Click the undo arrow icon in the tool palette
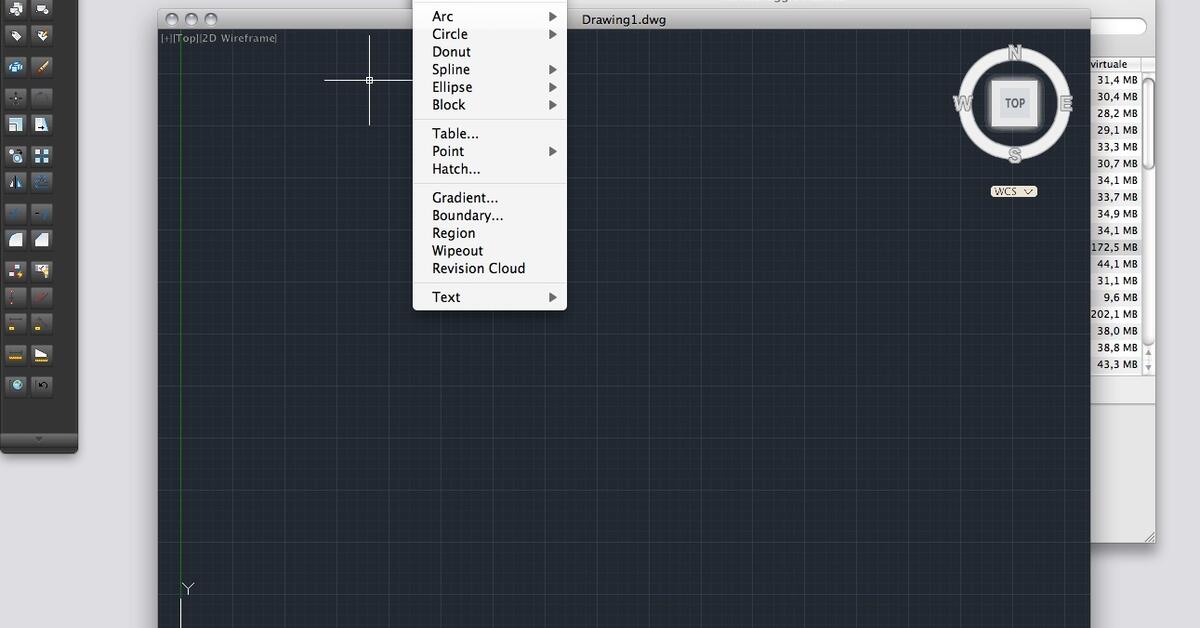The image size is (1200, 628). [x=42, y=385]
